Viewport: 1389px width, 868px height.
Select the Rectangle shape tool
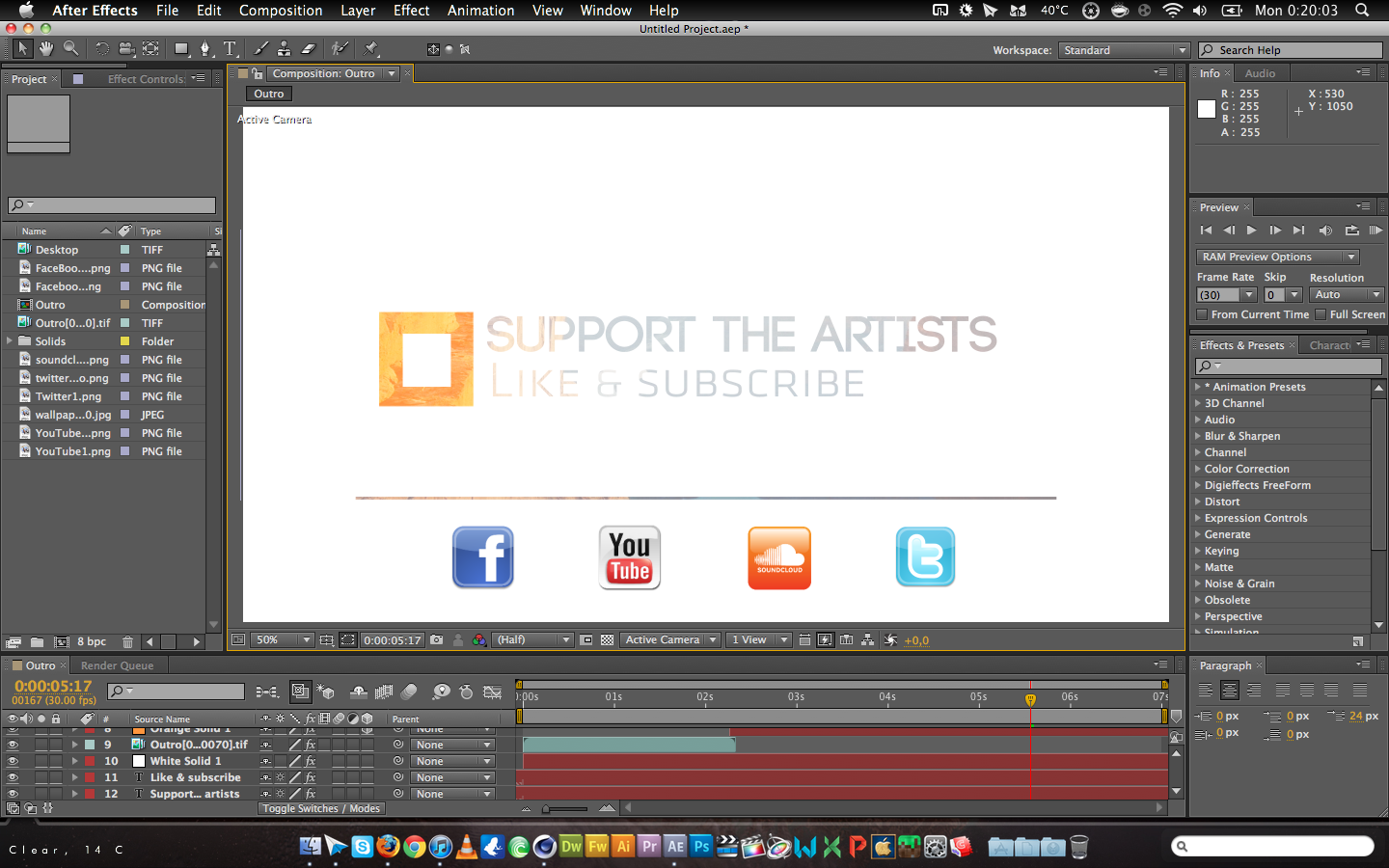(x=181, y=48)
